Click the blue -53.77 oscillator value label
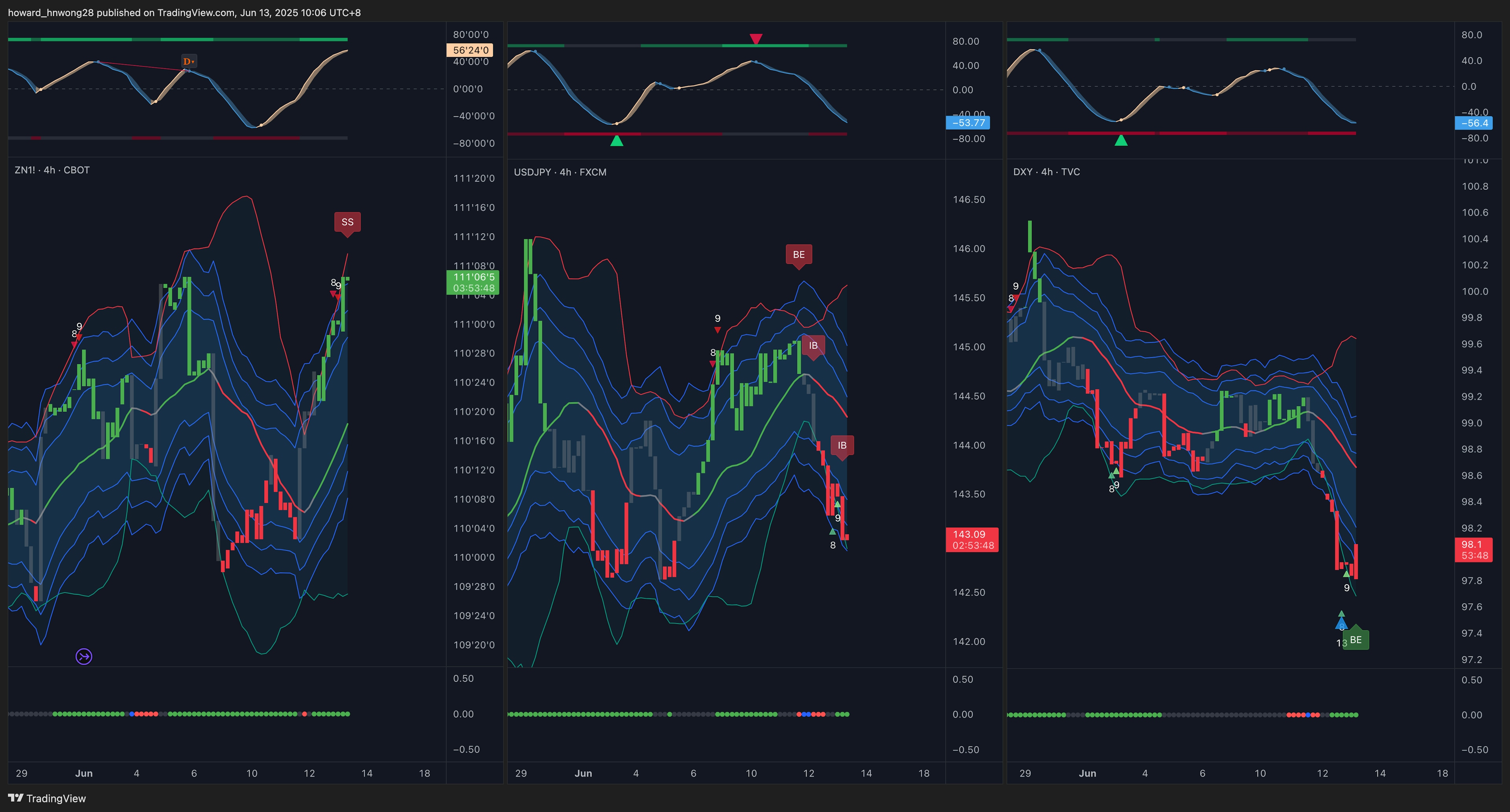Screen dimensions: 1510x812 pyautogui.click(x=968, y=123)
